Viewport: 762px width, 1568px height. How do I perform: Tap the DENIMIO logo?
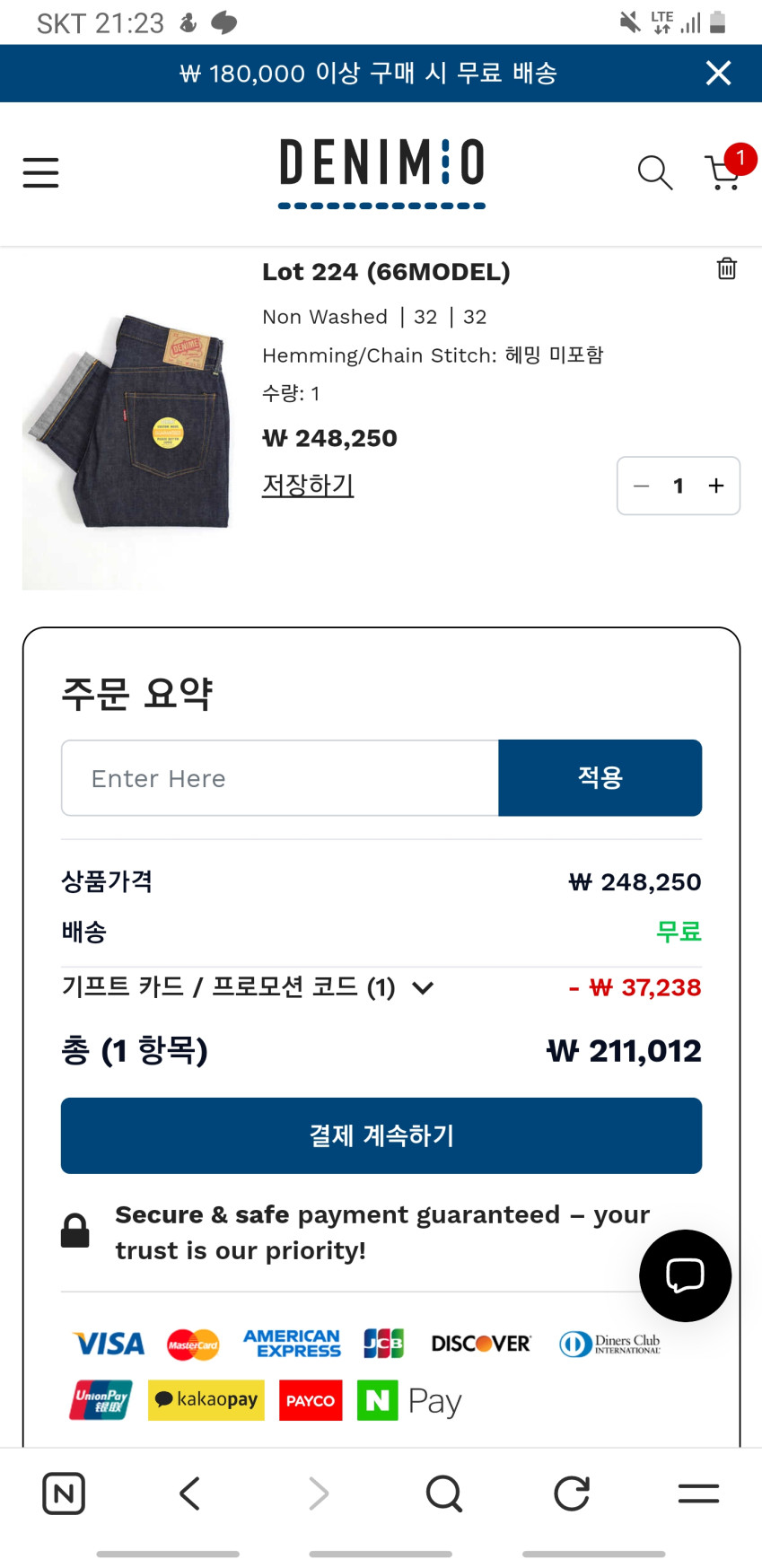381,171
